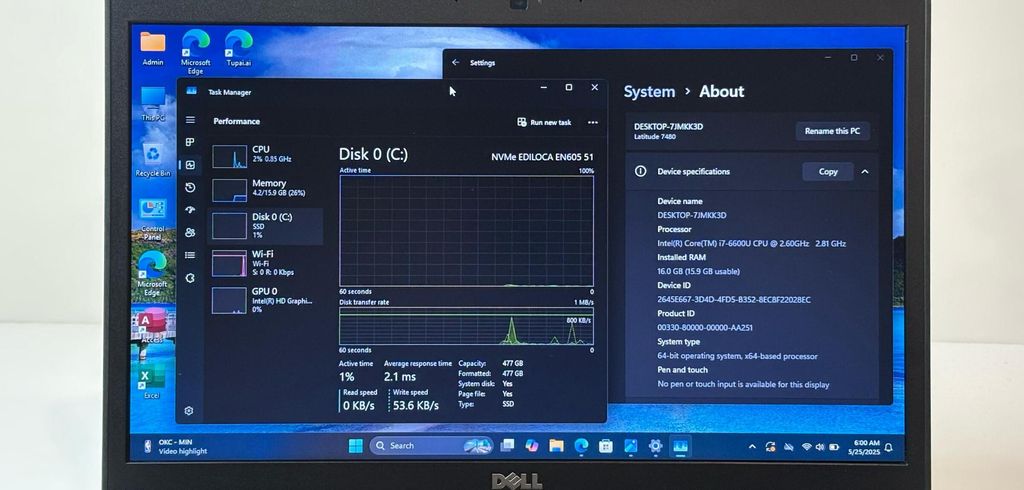Image resolution: width=1024 pixels, height=490 pixels.
Task: Click the Rename this PC button
Action: (x=832, y=131)
